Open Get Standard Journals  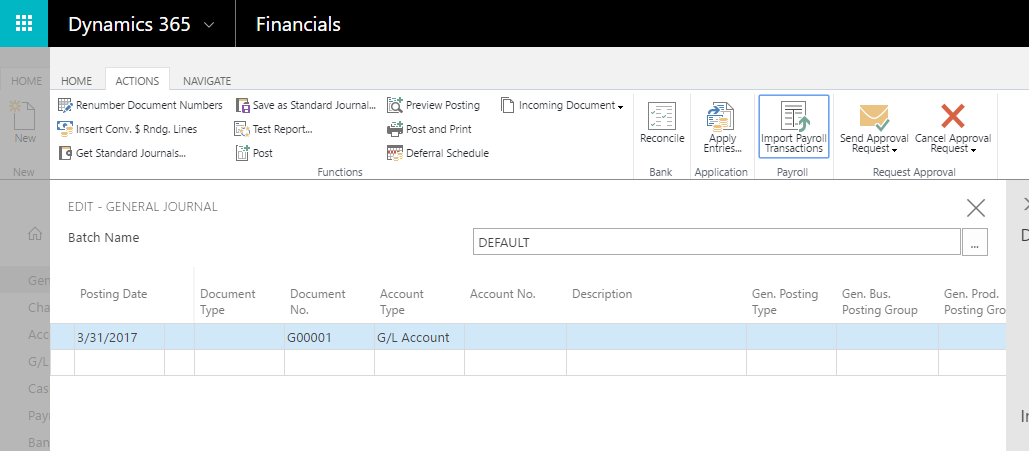click(x=130, y=153)
